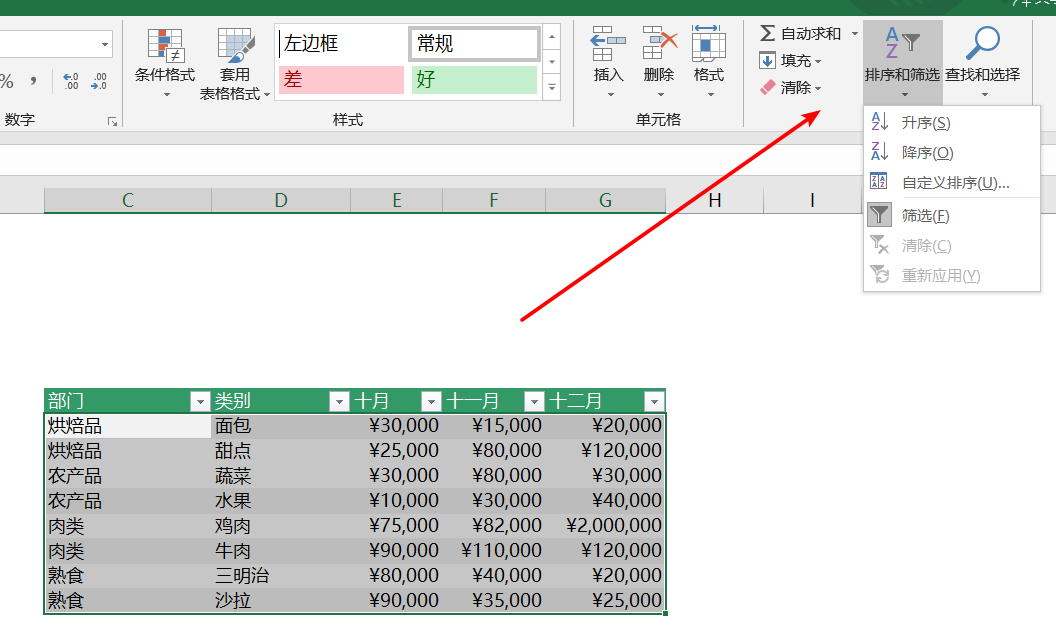Choose Custom Sort (自定义排序) menu item

click(x=955, y=183)
